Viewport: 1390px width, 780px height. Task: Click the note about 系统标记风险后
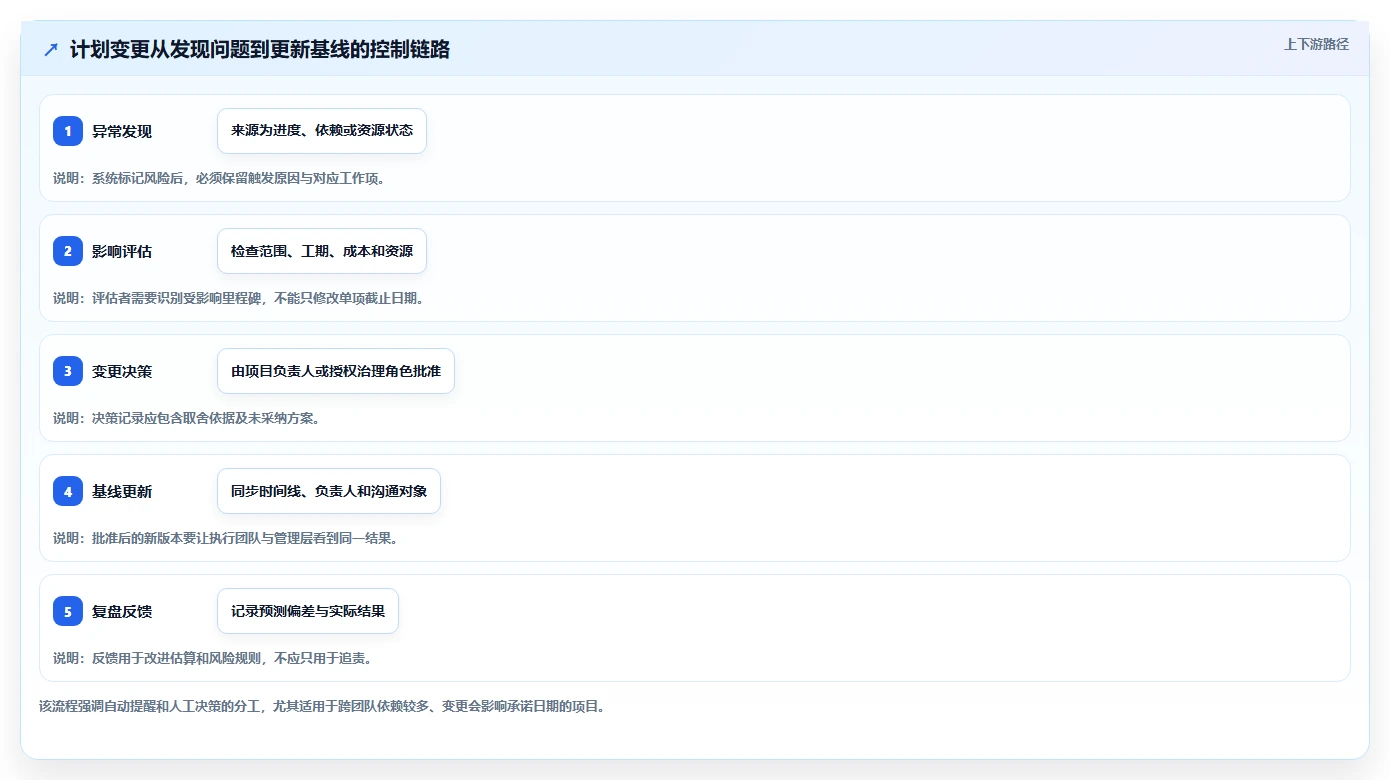(219, 178)
